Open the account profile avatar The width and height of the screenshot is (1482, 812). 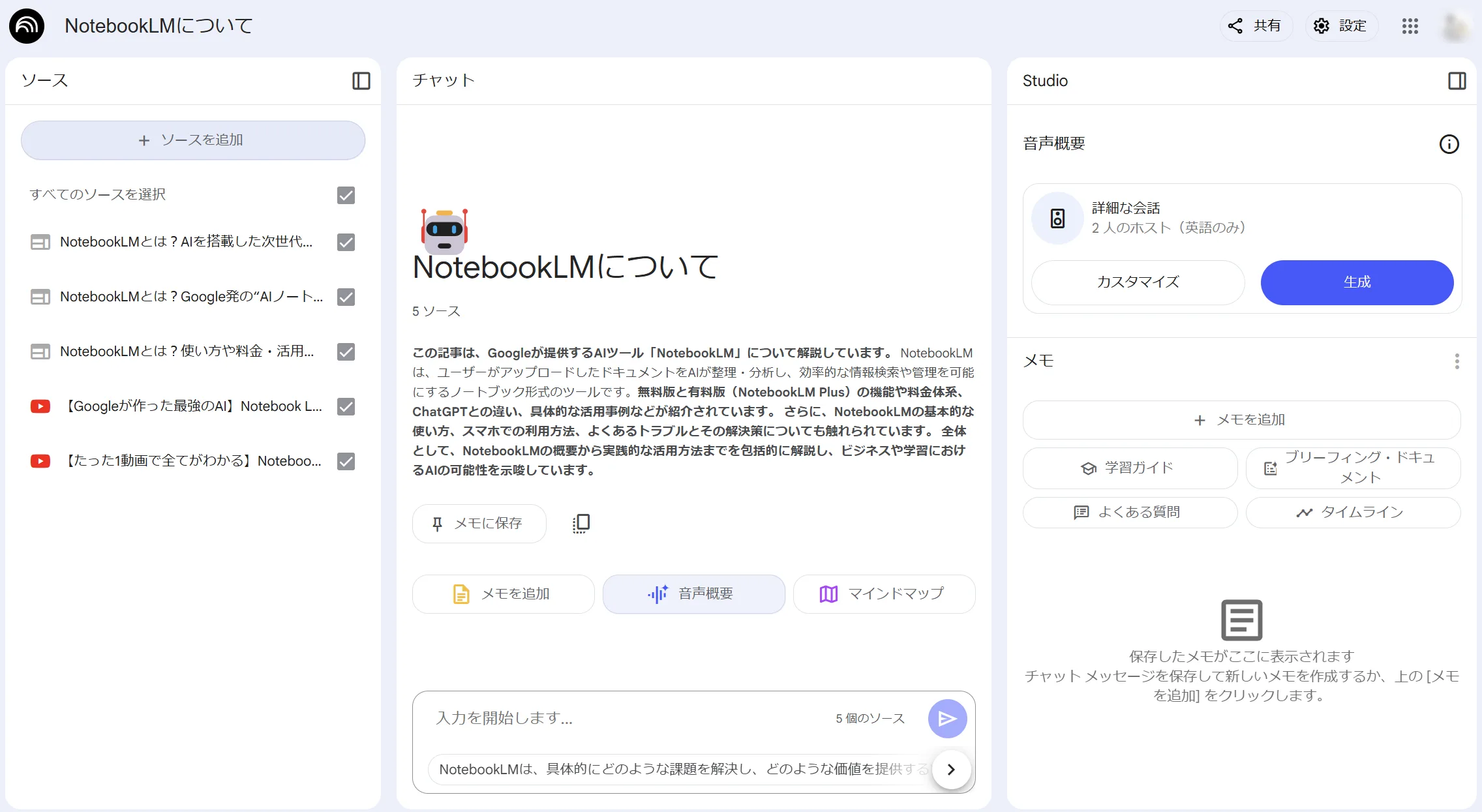1456,26
